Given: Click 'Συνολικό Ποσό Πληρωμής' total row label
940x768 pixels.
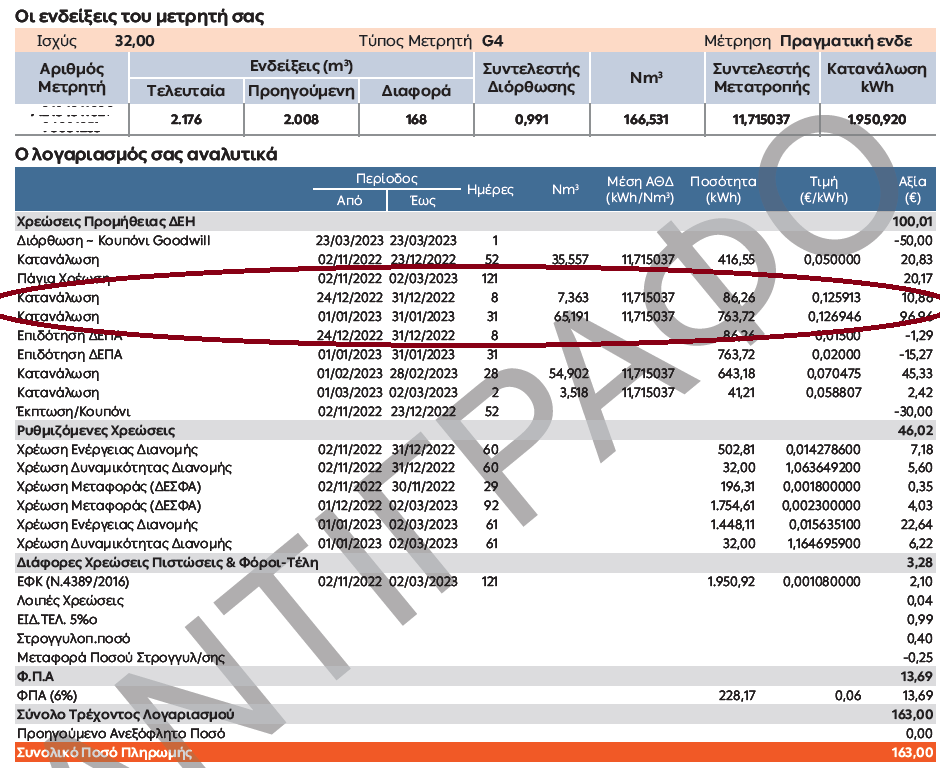Looking at the screenshot, I should (104, 753).
